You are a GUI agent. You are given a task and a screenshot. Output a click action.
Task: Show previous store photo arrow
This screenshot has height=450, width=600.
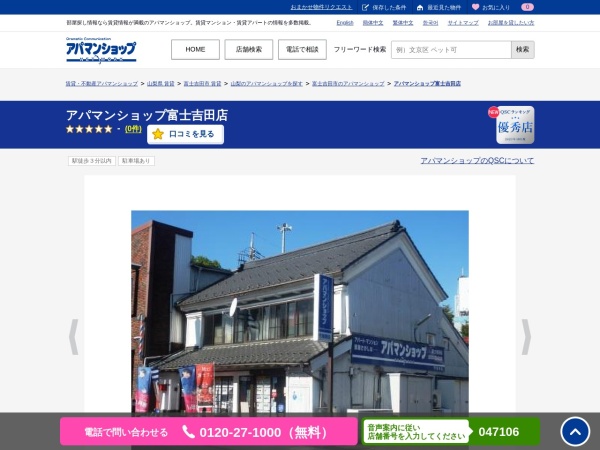(73, 337)
